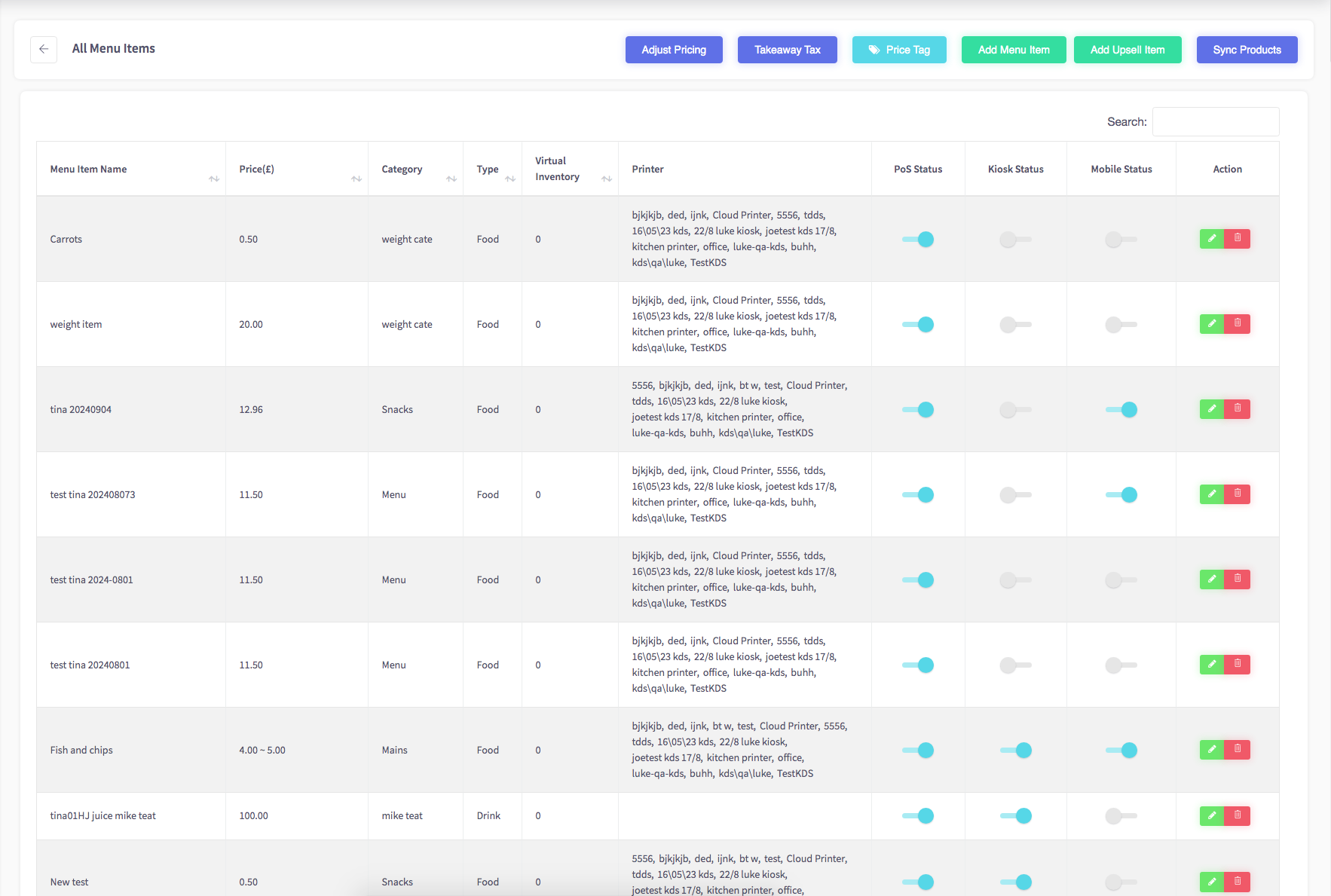Edit tina 20240904 item
1331x896 pixels.
click(1212, 409)
